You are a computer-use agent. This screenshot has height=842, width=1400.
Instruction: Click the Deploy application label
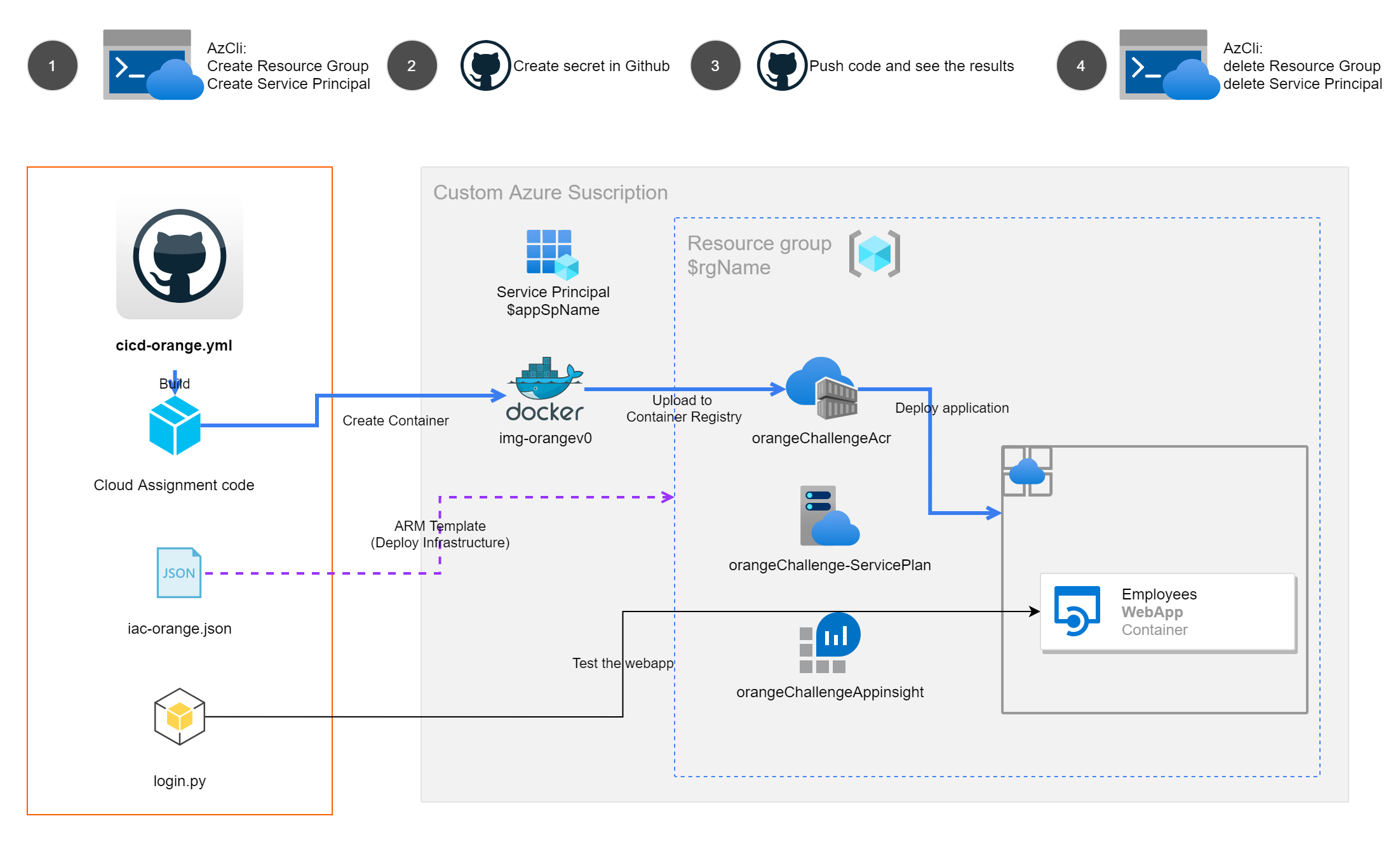click(x=952, y=408)
